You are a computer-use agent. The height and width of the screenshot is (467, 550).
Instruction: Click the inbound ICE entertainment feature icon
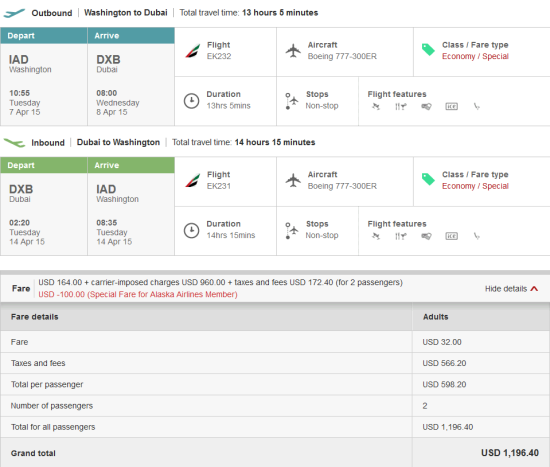(451, 236)
